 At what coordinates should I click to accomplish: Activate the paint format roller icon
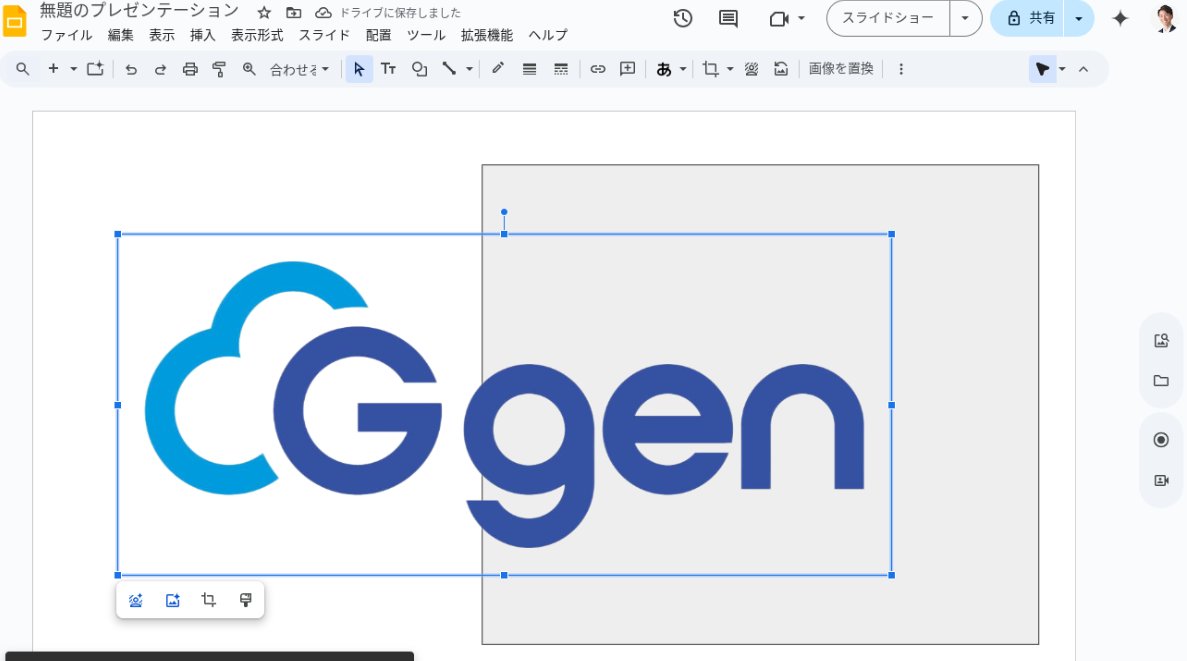click(219, 69)
